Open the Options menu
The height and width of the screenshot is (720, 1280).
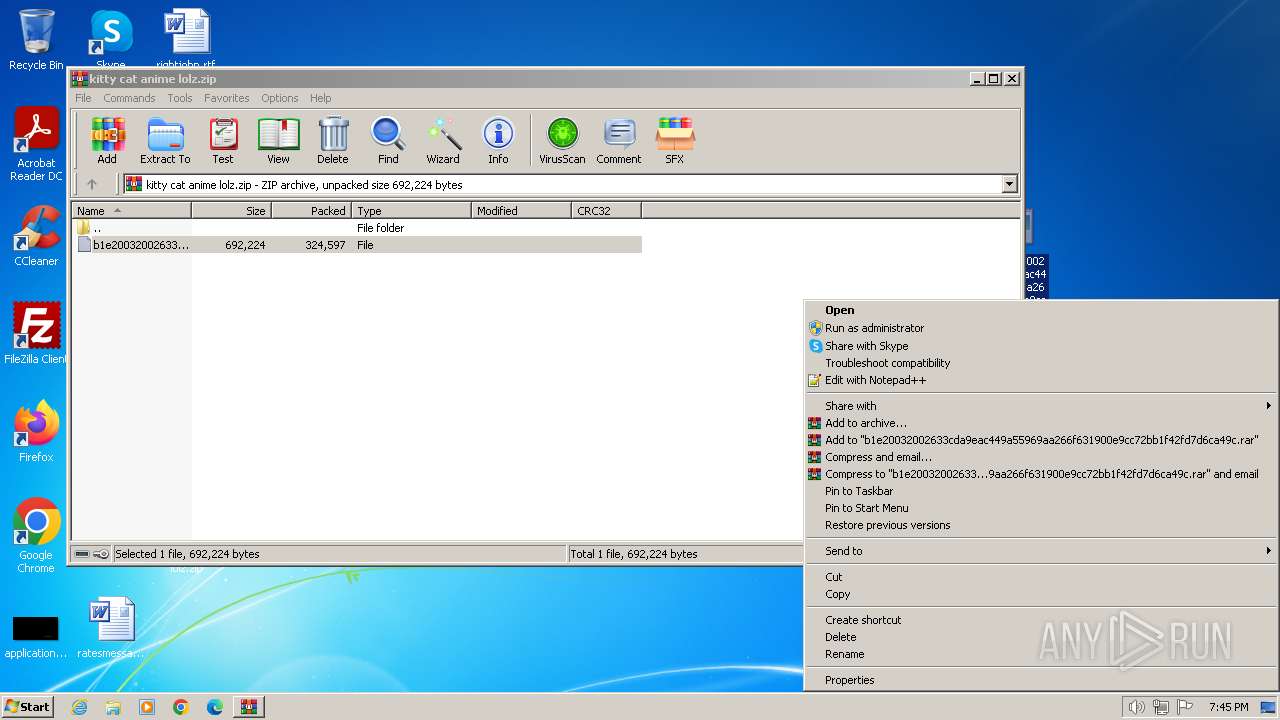click(280, 98)
